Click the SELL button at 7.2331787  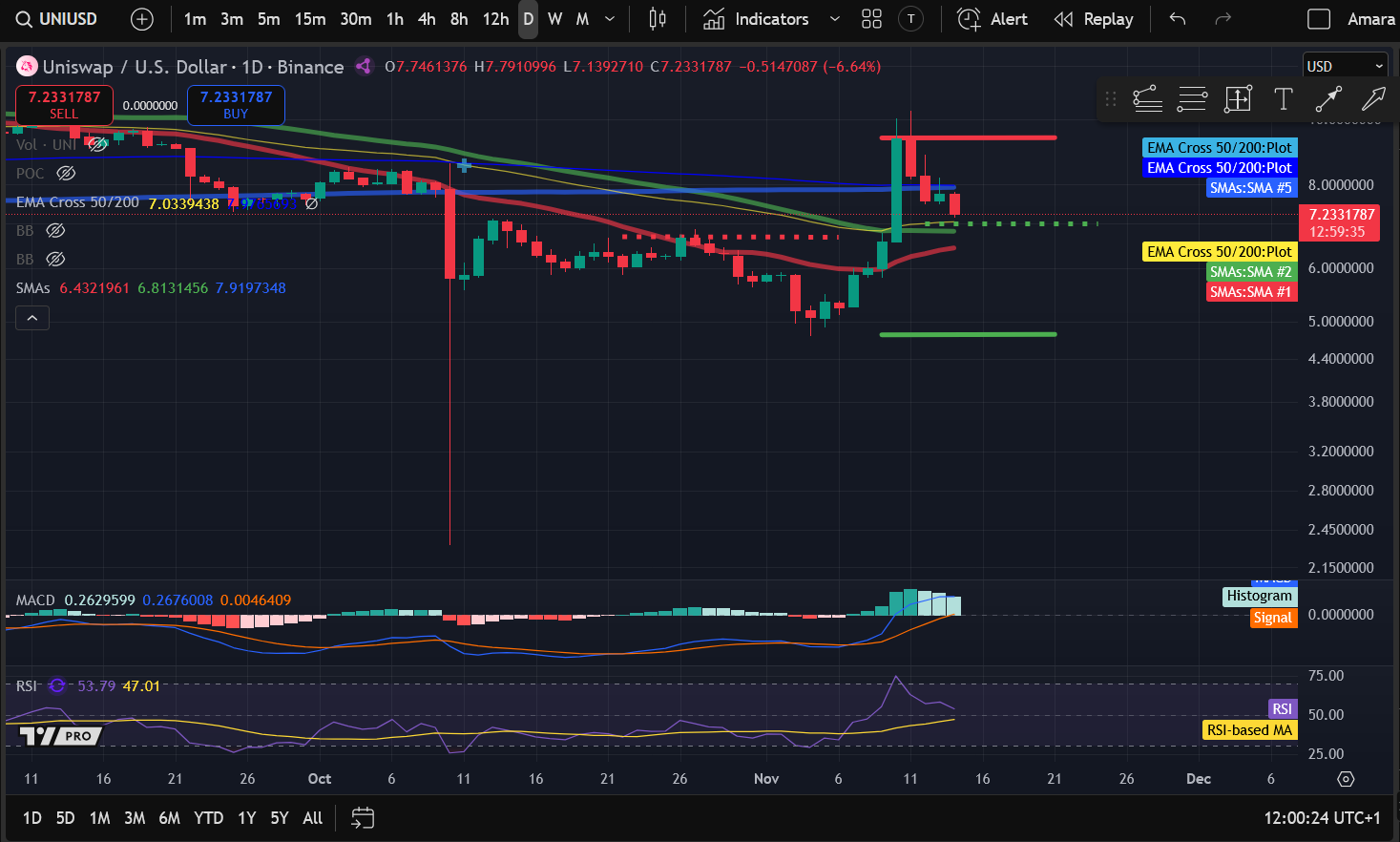(64, 105)
